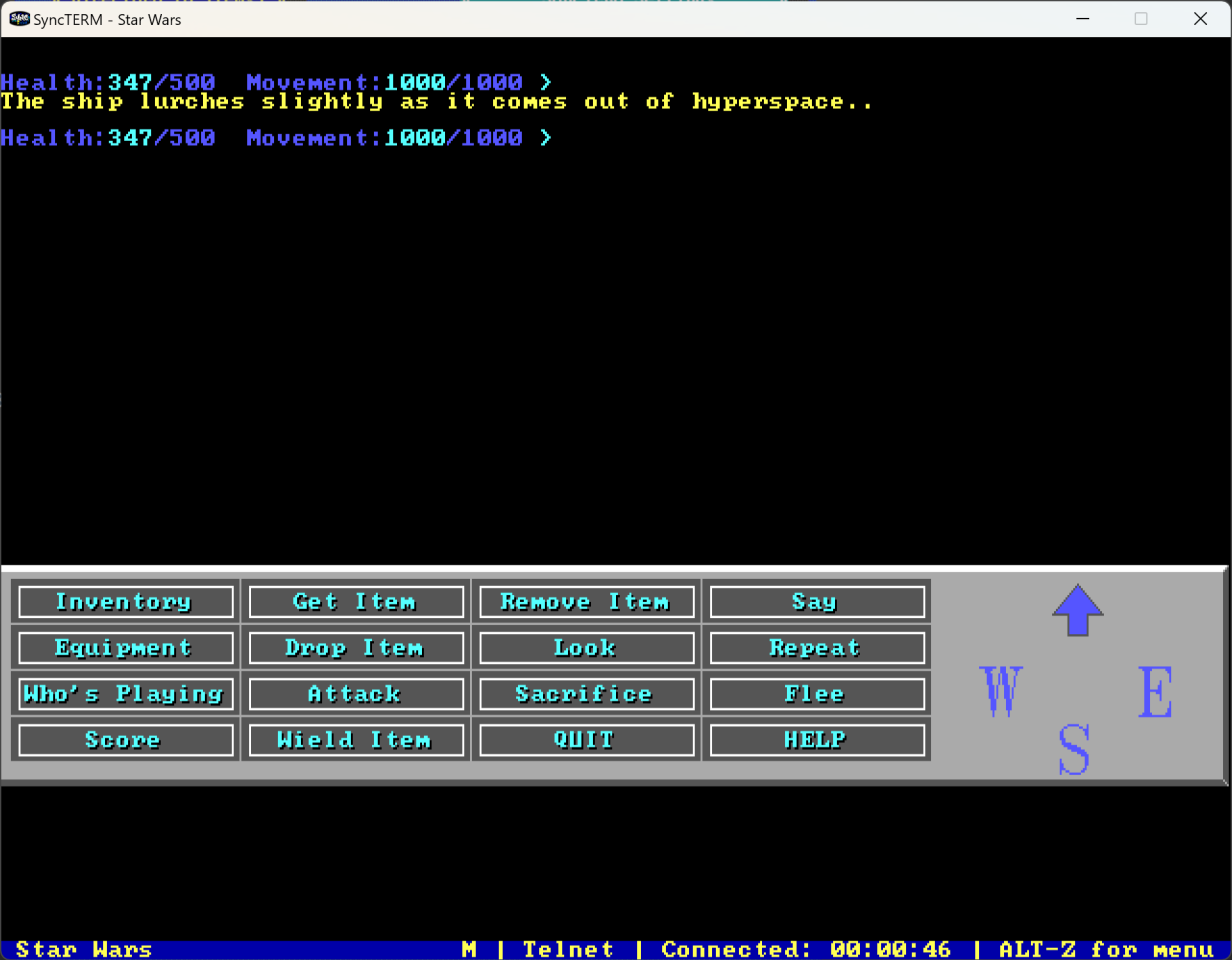Click the Drop Item button

(356, 648)
